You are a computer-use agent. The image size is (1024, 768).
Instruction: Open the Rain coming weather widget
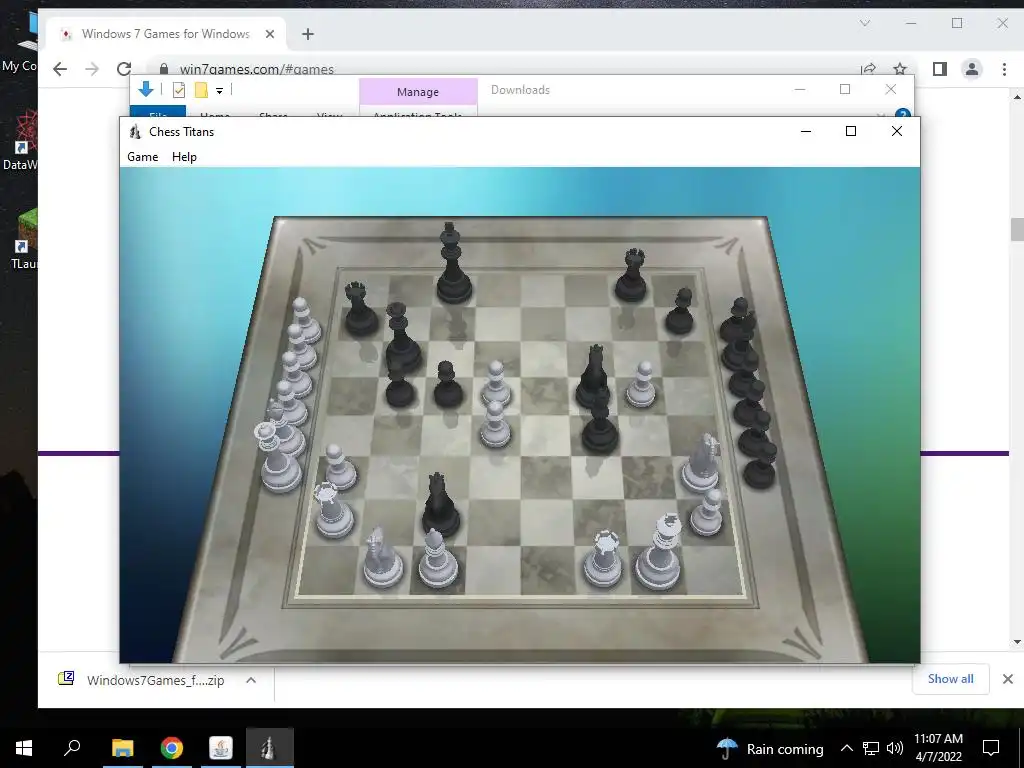[x=770, y=748]
